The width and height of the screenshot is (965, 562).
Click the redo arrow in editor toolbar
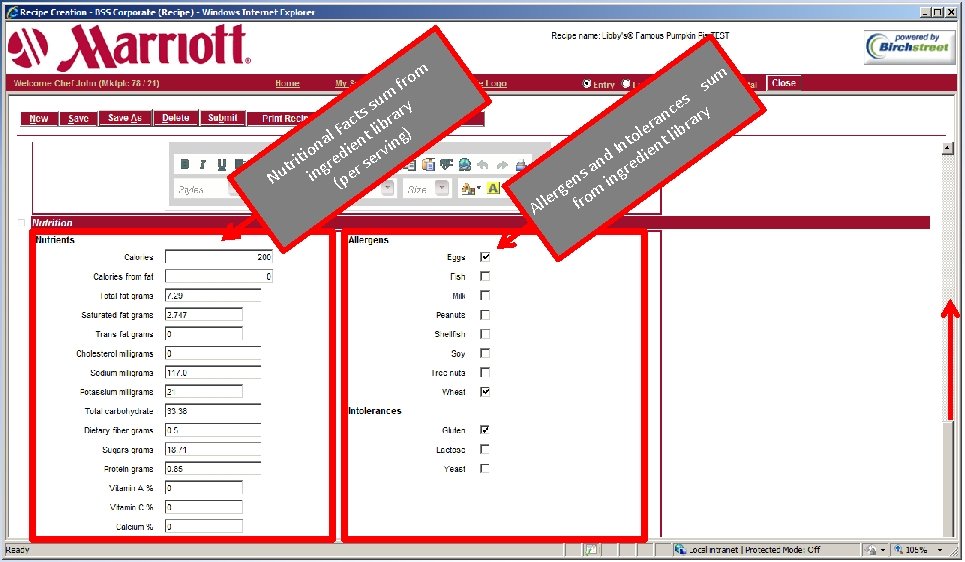502,164
